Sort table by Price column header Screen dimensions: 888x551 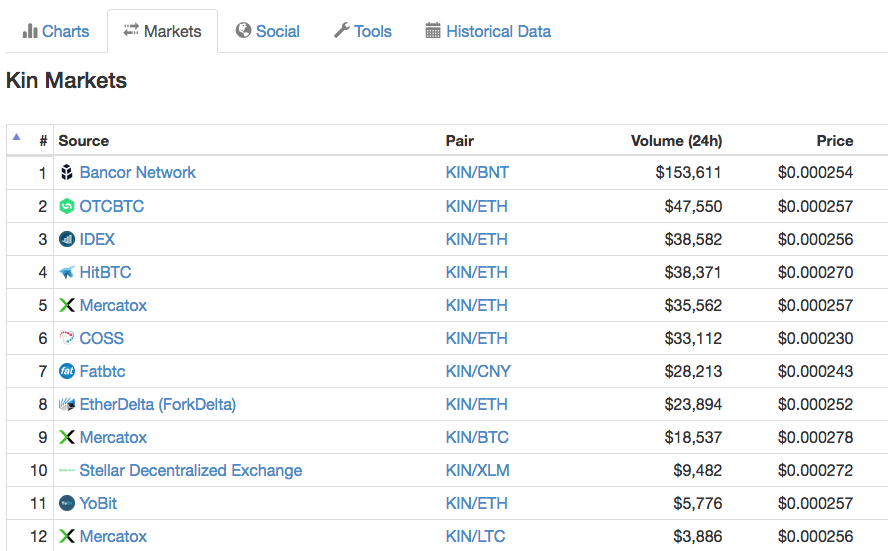[835, 140]
